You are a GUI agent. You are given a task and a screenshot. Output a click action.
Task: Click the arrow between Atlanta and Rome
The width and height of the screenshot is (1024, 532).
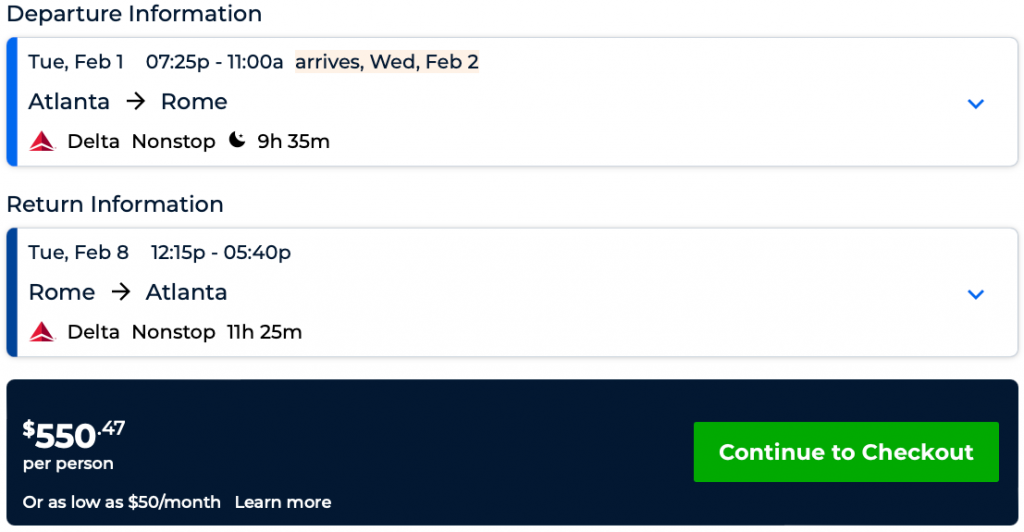(135, 102)
